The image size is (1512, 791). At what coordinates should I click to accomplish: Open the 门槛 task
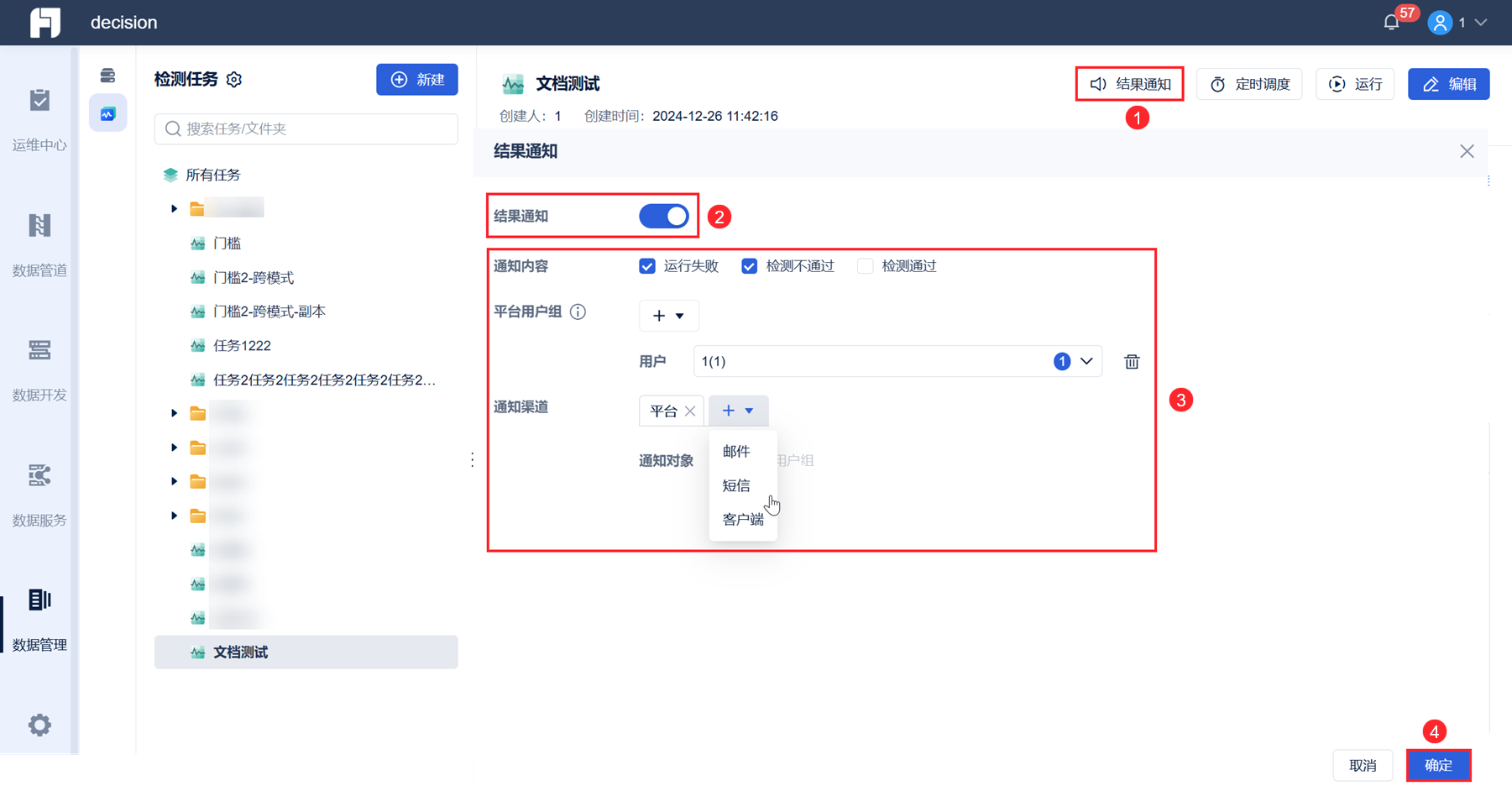(x=228, y=244)
